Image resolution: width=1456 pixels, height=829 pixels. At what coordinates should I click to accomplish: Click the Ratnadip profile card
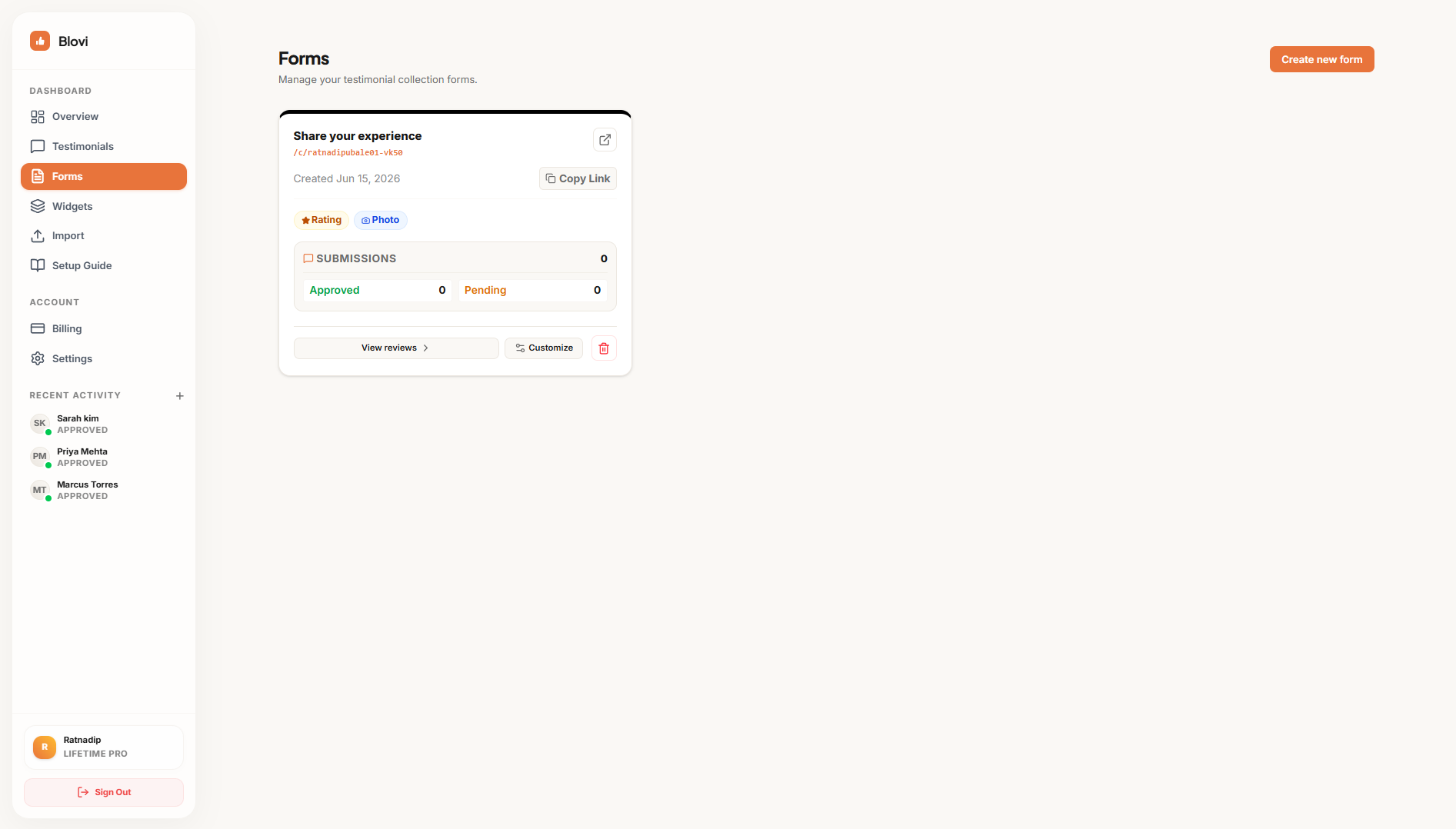click(104, 747)
